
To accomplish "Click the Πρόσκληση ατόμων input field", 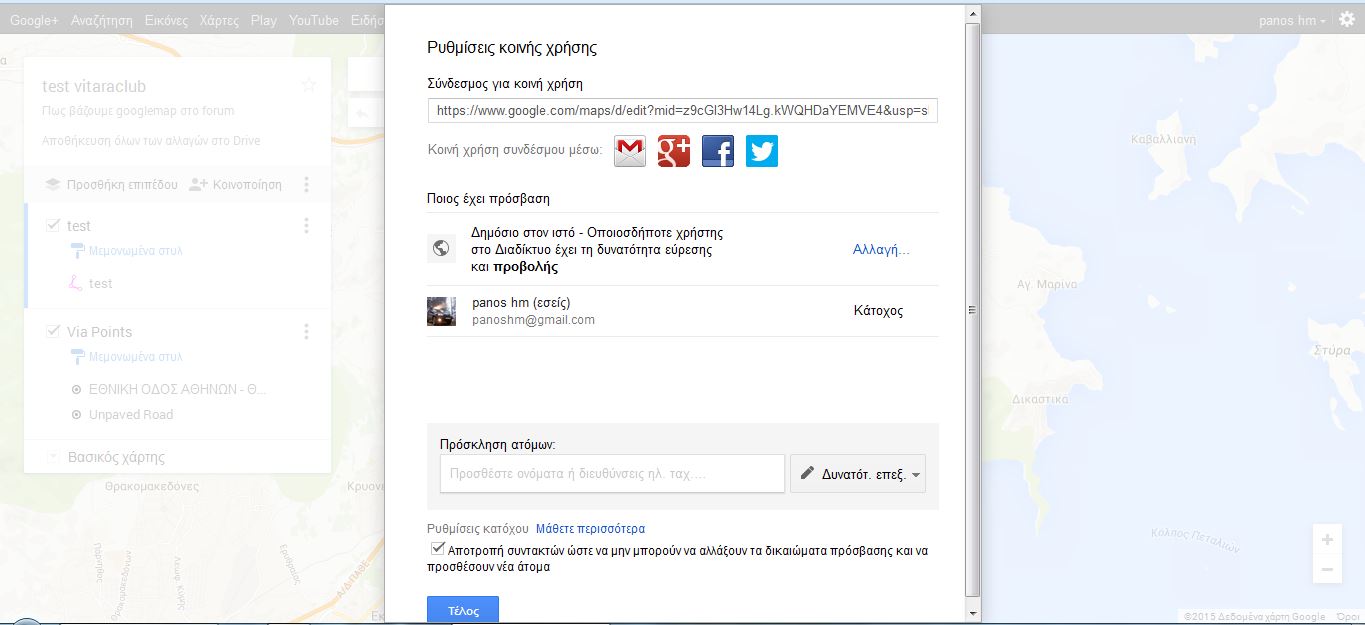I will (x=612, y=474).
